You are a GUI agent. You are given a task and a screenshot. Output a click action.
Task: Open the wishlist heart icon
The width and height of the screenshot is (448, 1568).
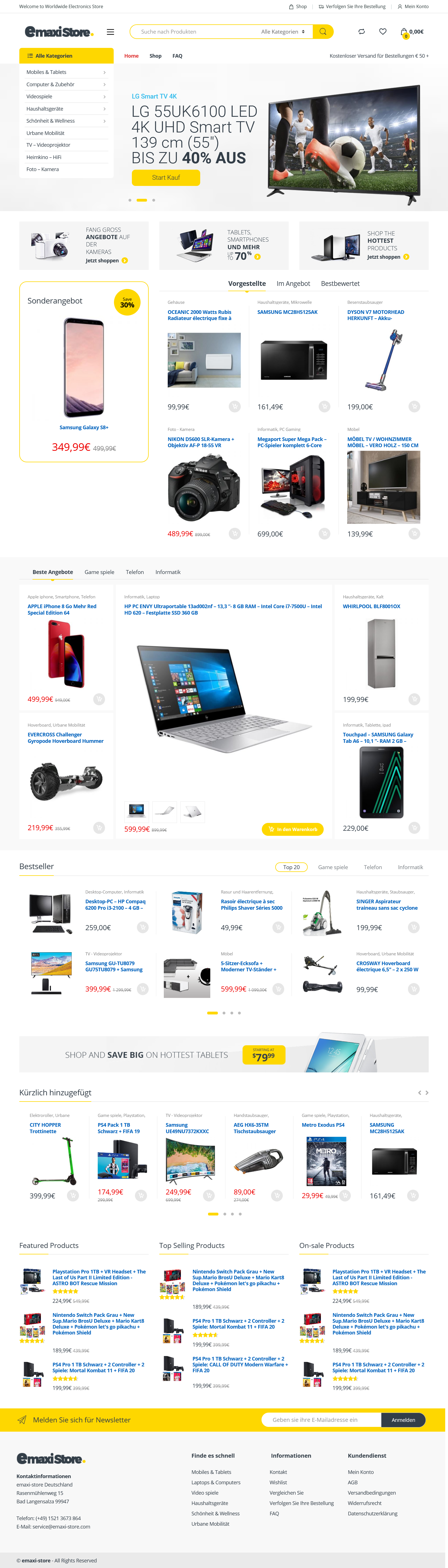coord(383,32)
